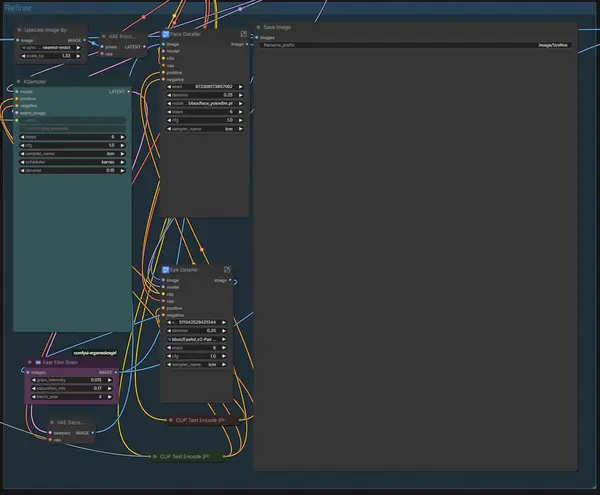Image resolution: width=600 pixels, height=495 pixels.
Task: Open the upscale method nearest-exact combo
Action: pos(51,47)
